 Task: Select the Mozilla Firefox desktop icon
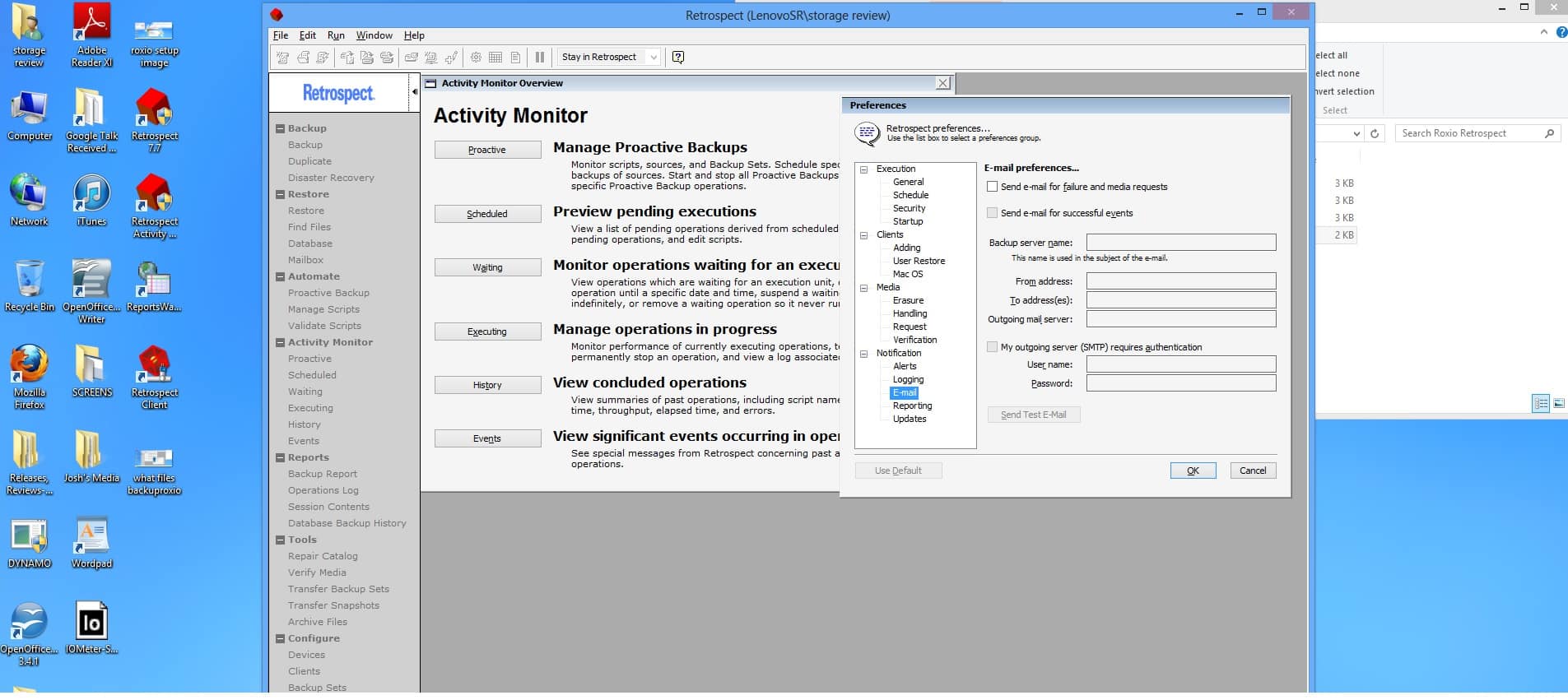pyautogui.click(x=30, y=377)
